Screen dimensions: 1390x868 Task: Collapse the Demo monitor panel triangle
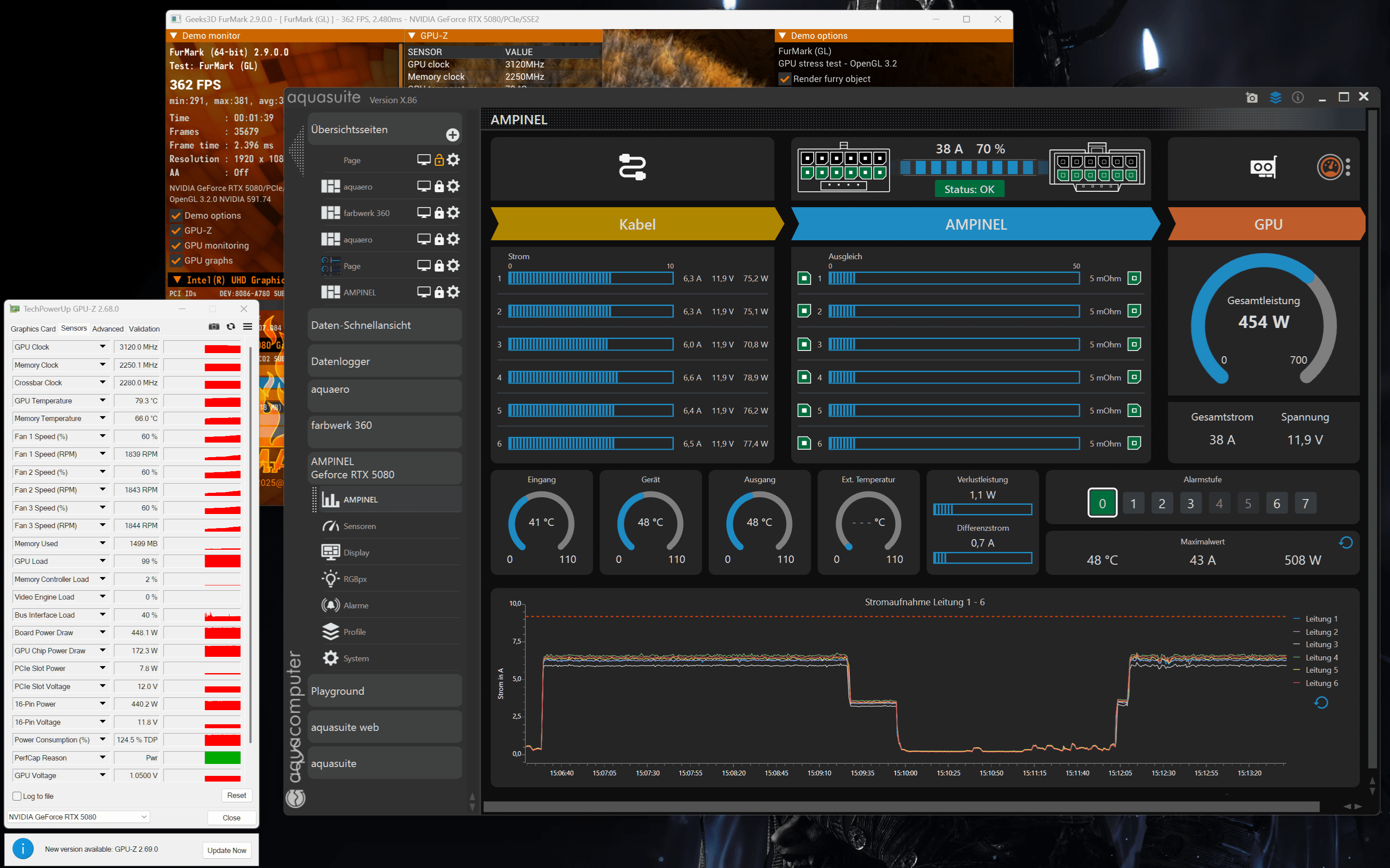(173, 36)
